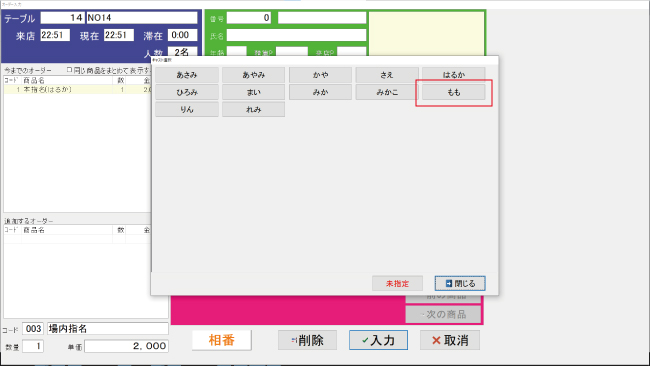Toggle 同じ商品をまとめて表示 checkbox

[69, 70]
